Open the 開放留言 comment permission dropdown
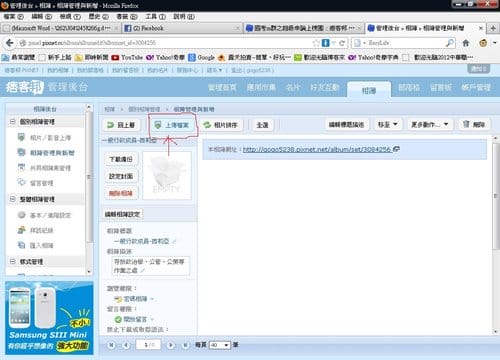The height and width of the screenshot is (360, 500). 134,319
